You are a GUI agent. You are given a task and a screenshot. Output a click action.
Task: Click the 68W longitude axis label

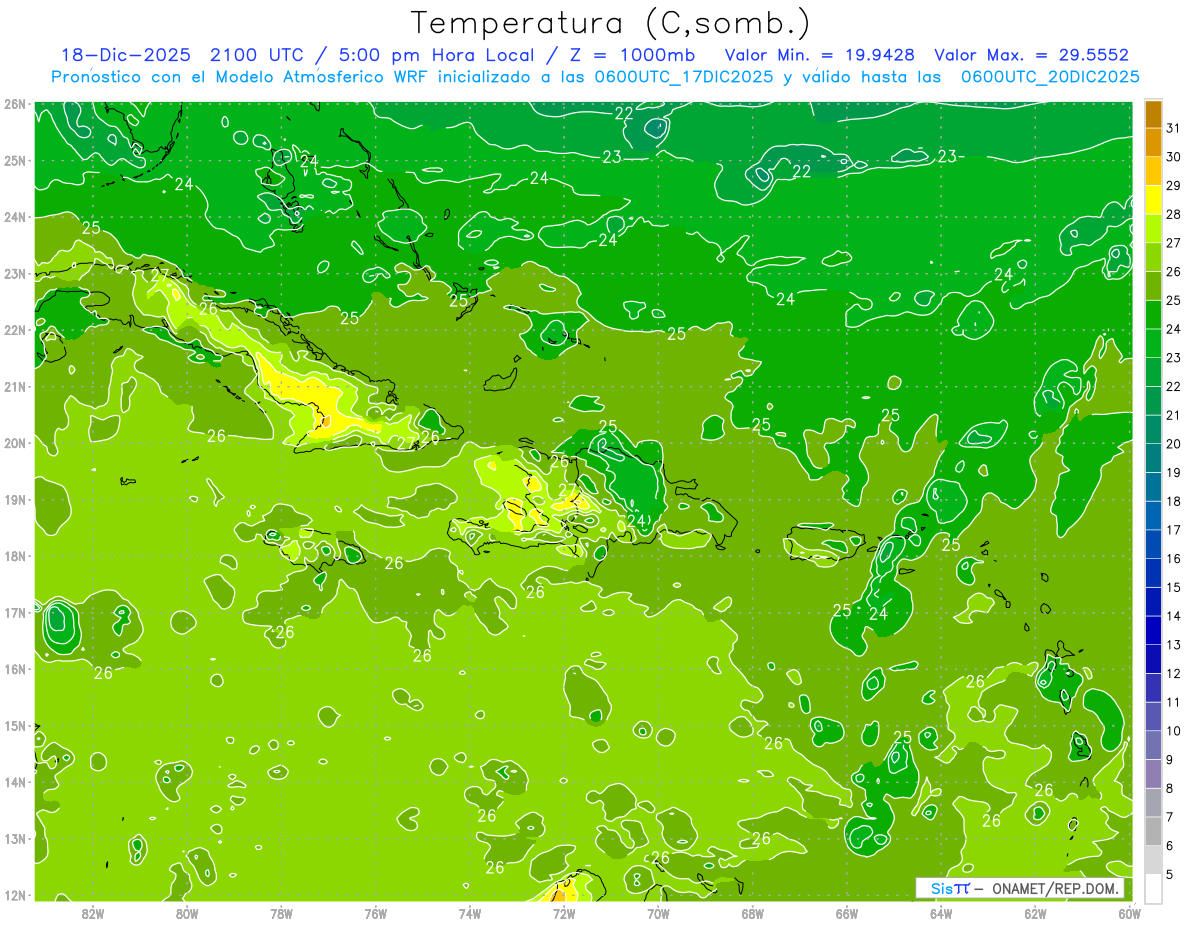click(x=753, y=913)
